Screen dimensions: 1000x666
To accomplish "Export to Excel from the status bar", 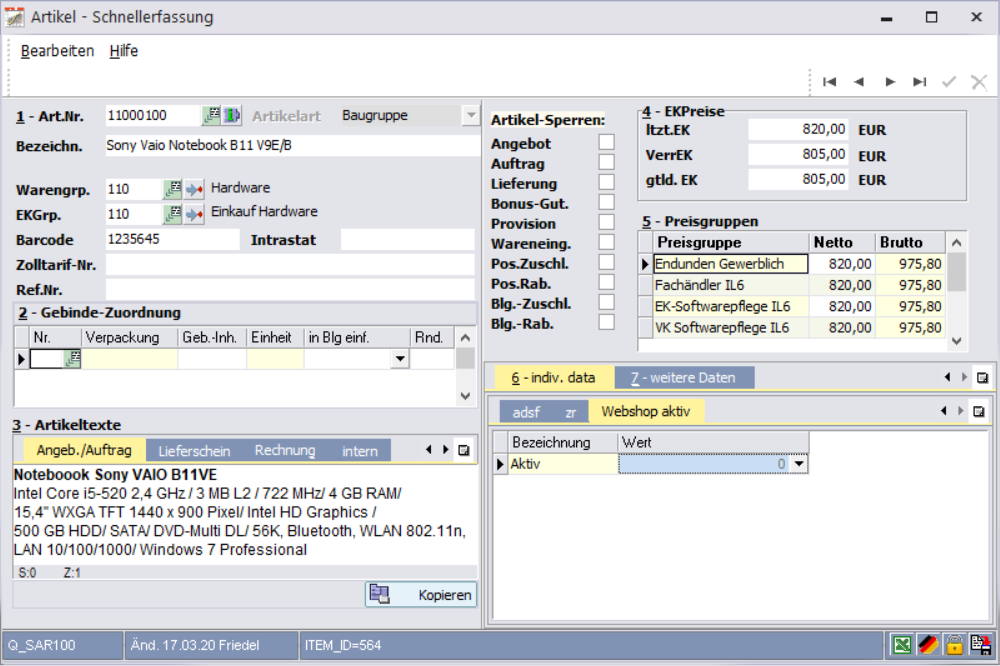I will (902, 645).
